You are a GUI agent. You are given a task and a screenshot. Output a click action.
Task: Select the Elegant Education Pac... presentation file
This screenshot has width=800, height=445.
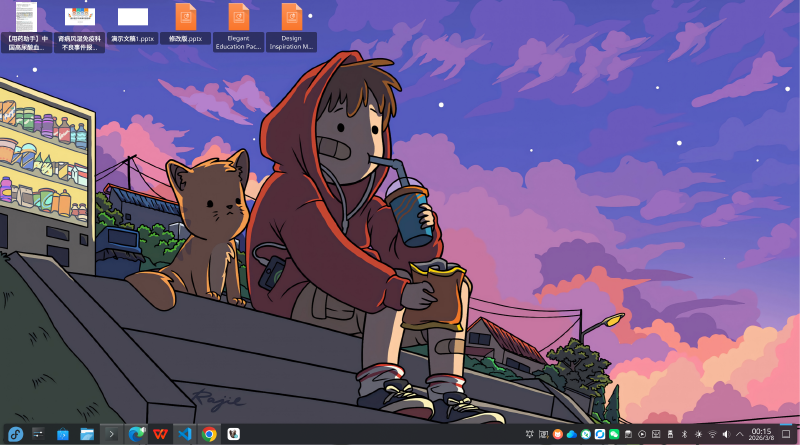(238, 27)
